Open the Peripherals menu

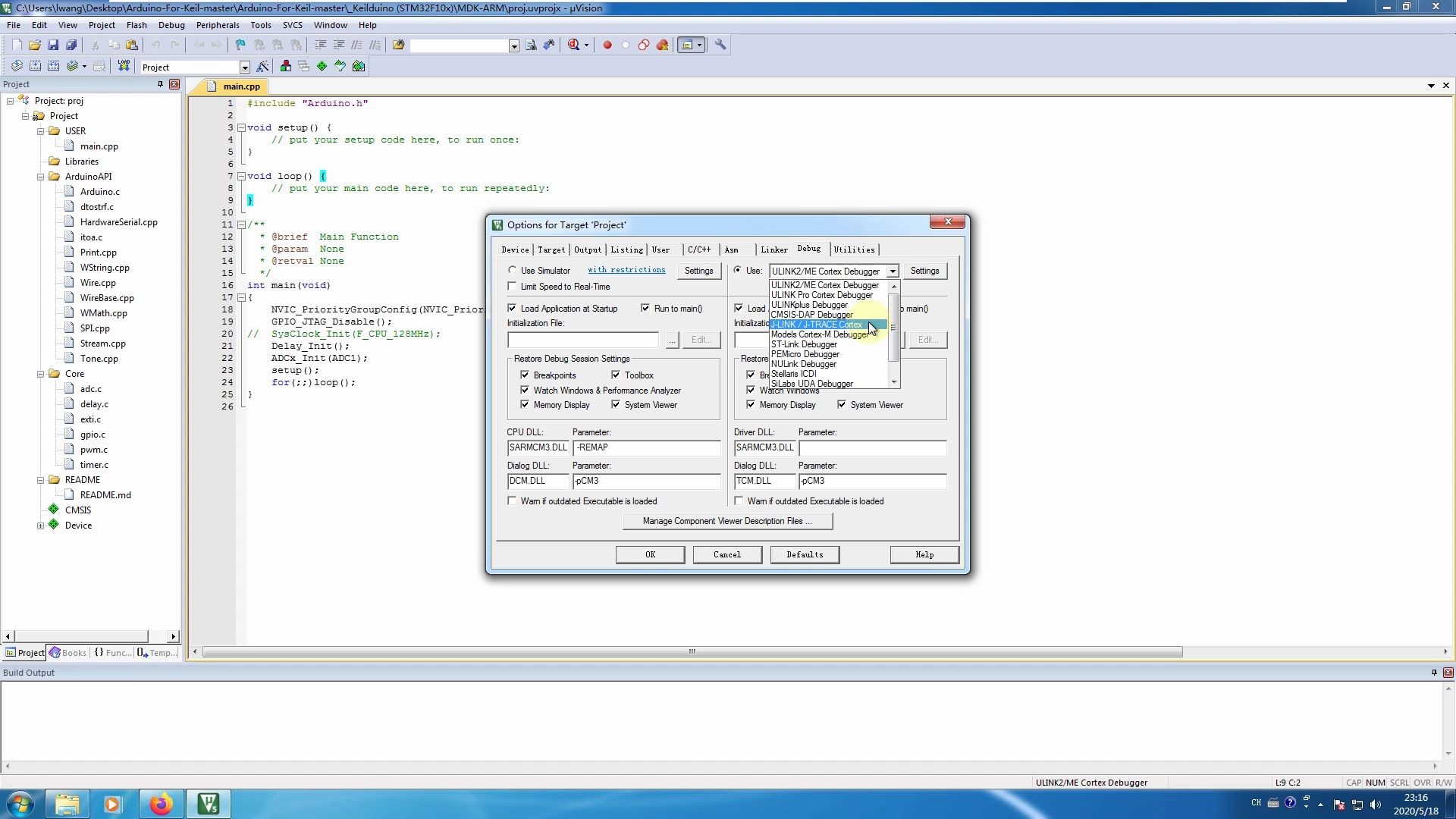pyautogui.click(x=217, y=25)
